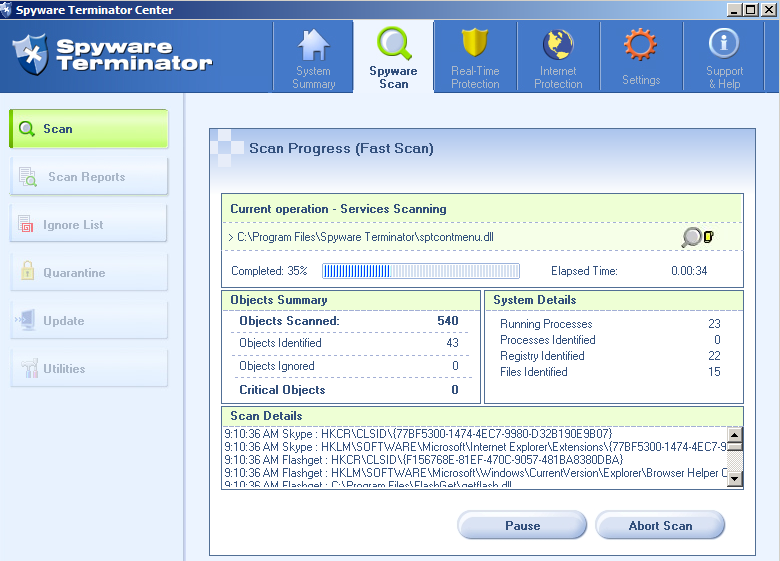Viewport: 780px width, 561px height.
Task: Open the Quarantine section
Action: 89,273
